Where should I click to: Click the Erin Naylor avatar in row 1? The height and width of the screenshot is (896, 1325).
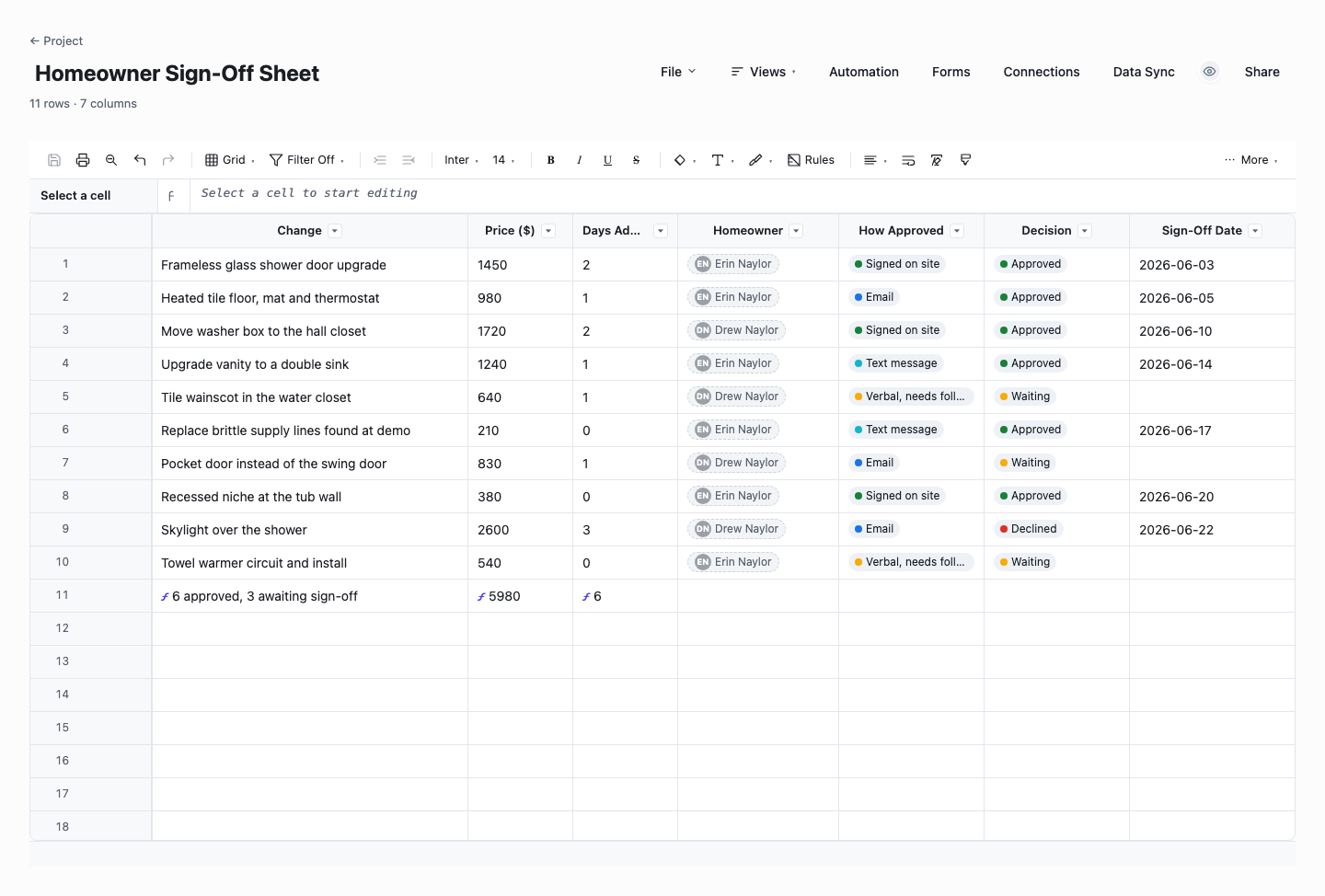pyautogui.click(x=703, y=264)
